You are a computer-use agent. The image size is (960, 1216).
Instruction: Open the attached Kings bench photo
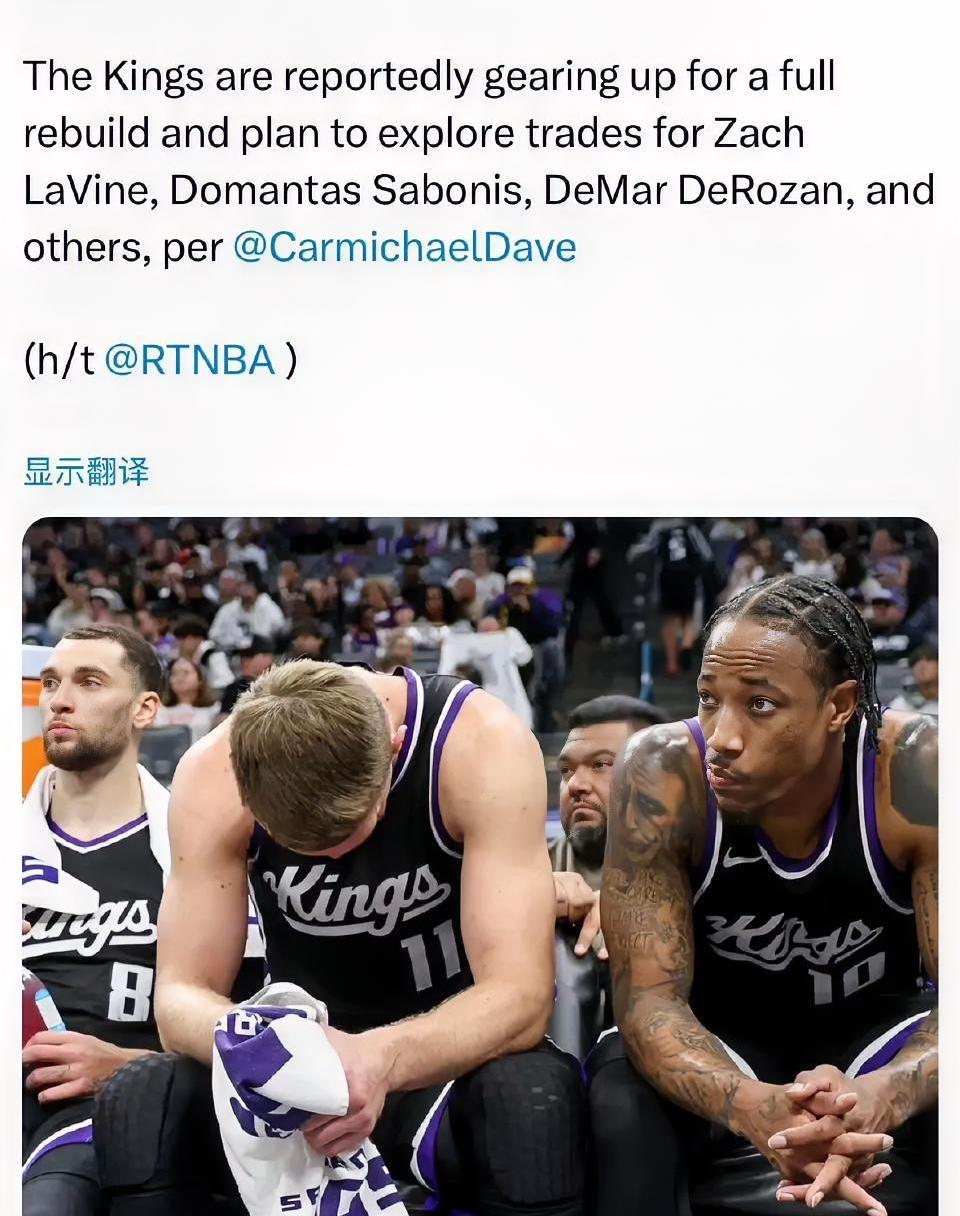pos(480,866)
